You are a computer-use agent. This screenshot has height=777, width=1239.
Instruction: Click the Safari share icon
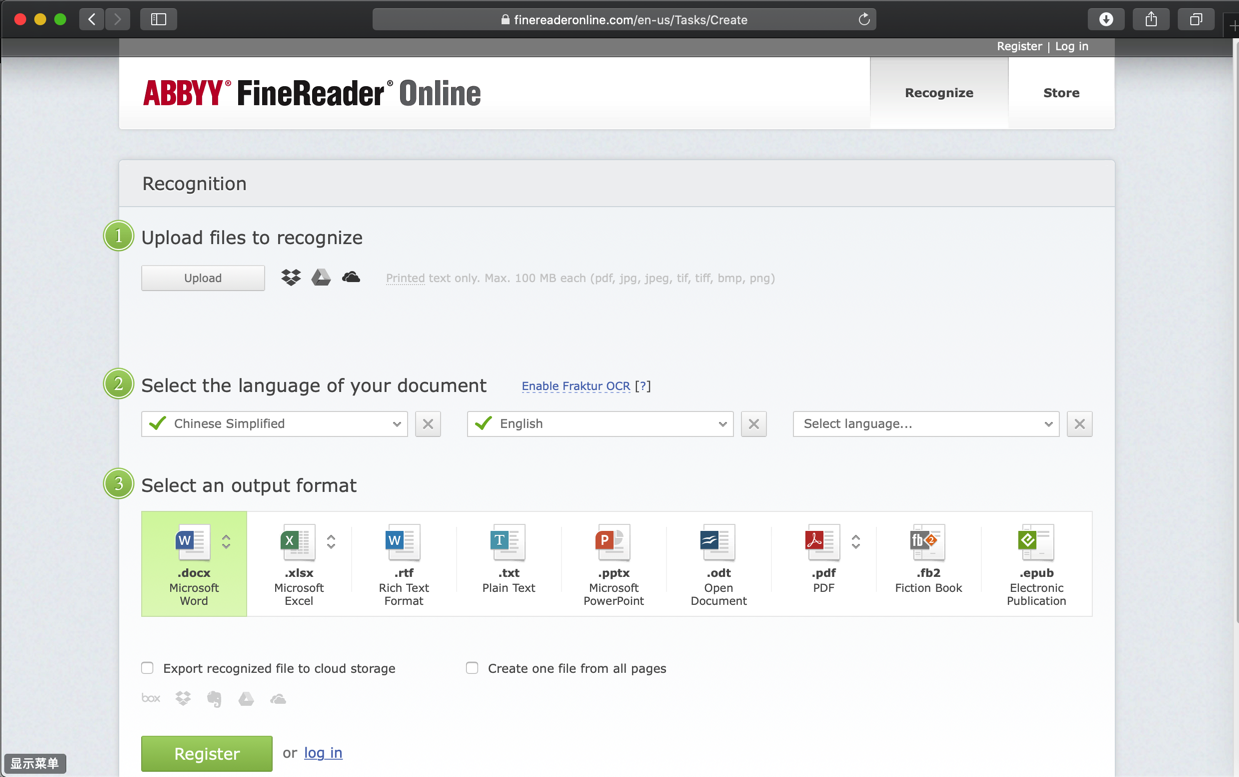1151,19
